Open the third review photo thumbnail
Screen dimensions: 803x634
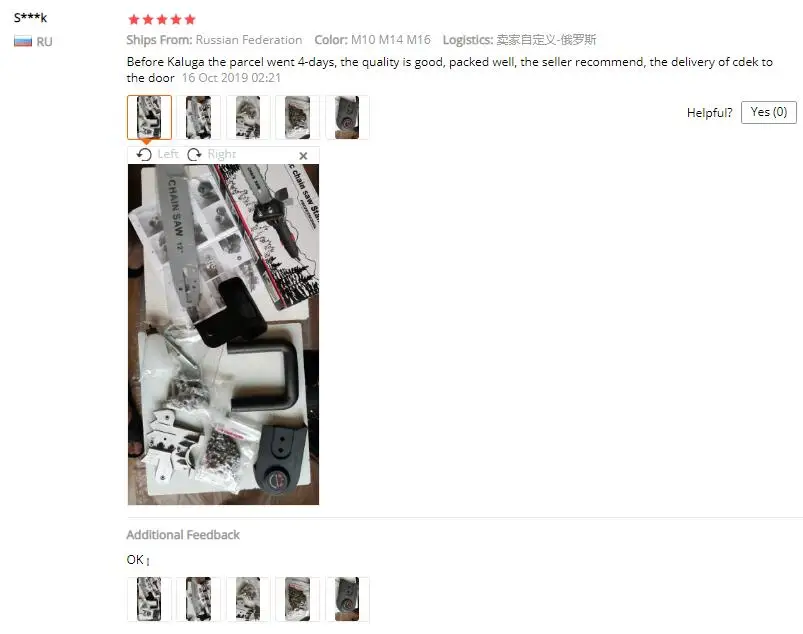[248, 117]
